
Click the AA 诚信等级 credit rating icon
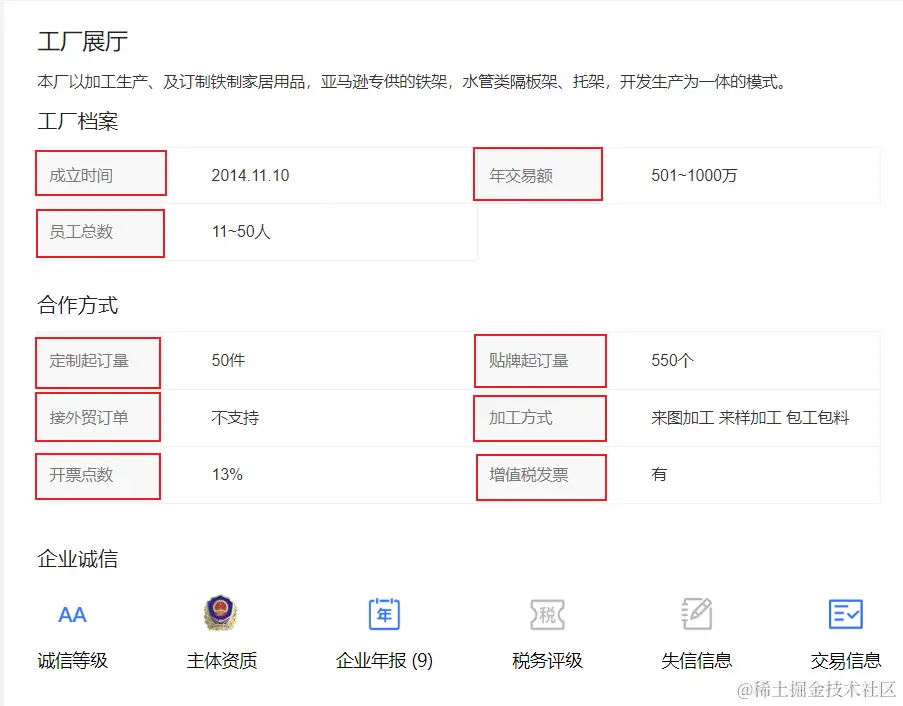71,614
